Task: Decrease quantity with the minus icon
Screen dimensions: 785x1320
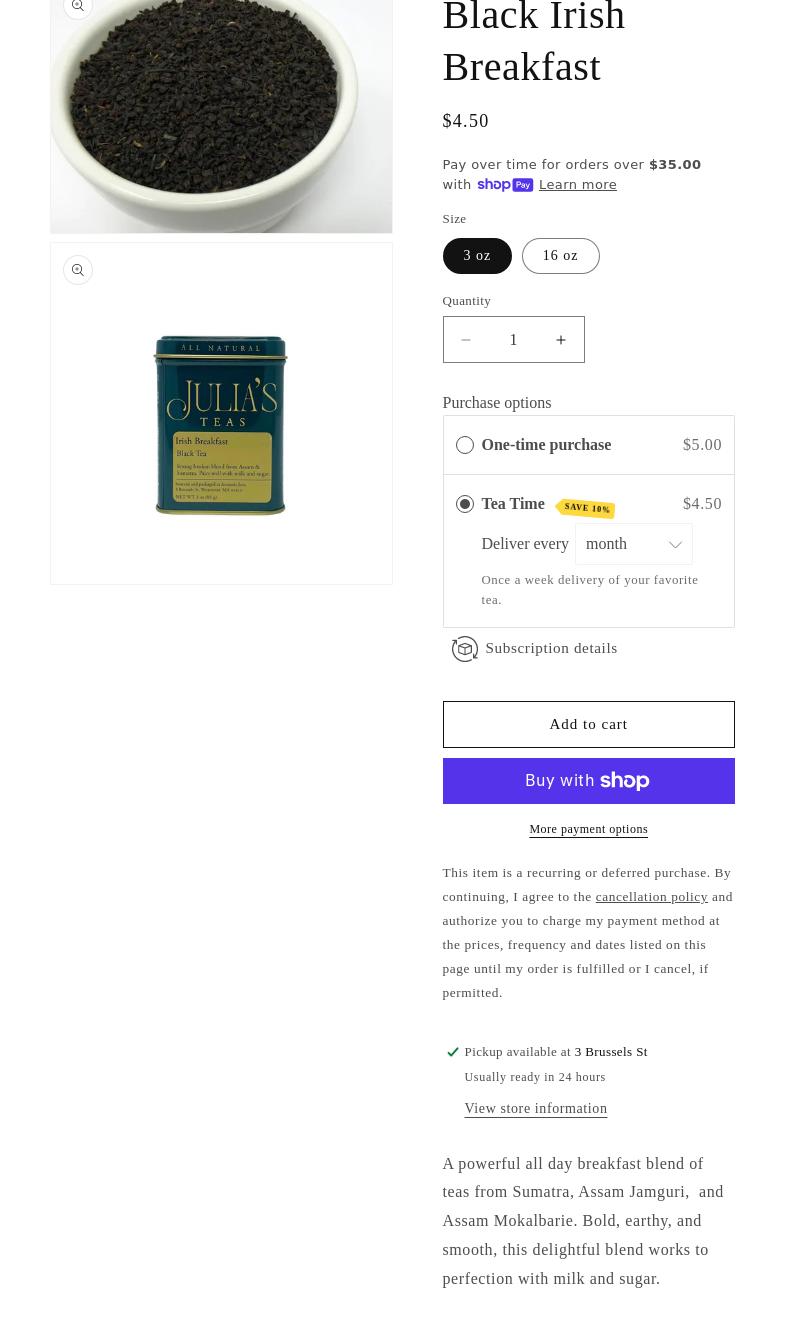Action: [x=466, y=340]
